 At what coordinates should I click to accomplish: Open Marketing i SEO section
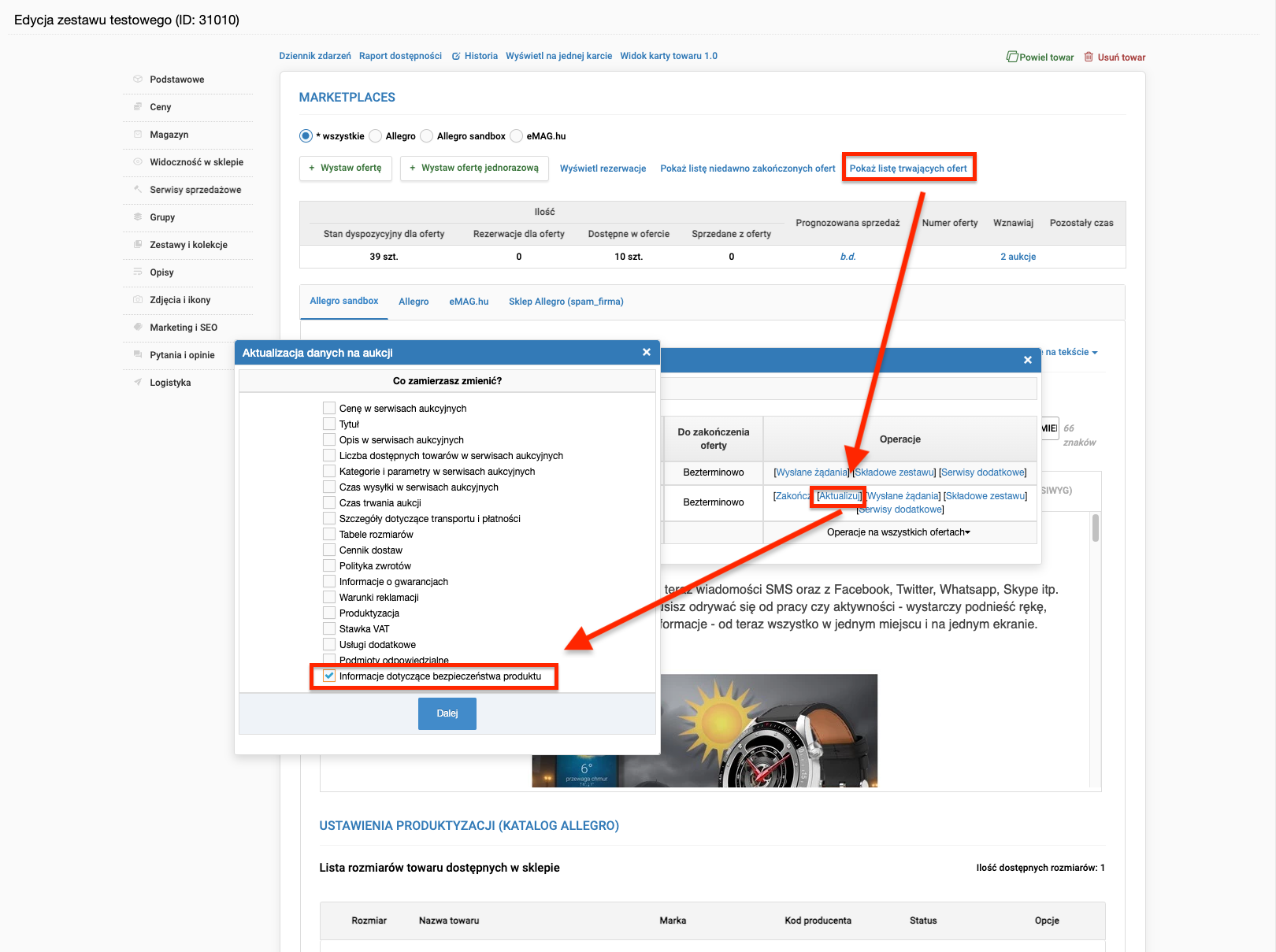tap(184, 328)
